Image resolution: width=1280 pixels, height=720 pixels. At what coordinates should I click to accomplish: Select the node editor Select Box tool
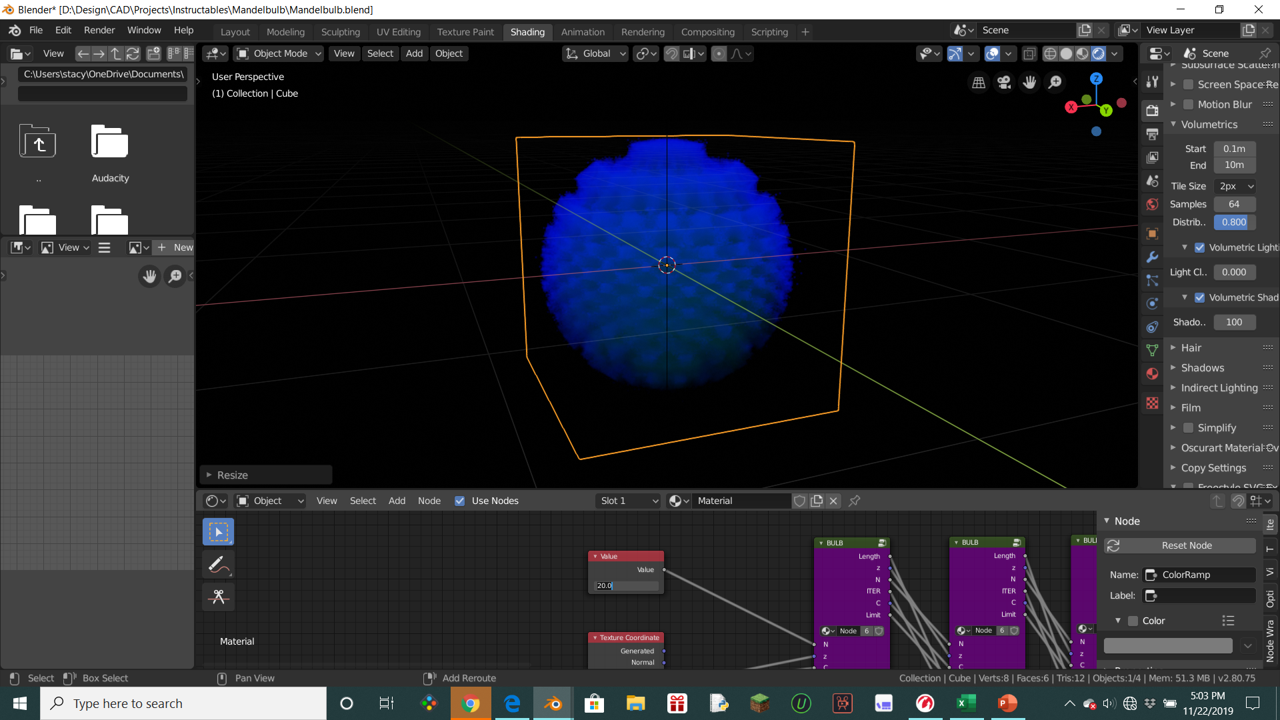point(219,532)
